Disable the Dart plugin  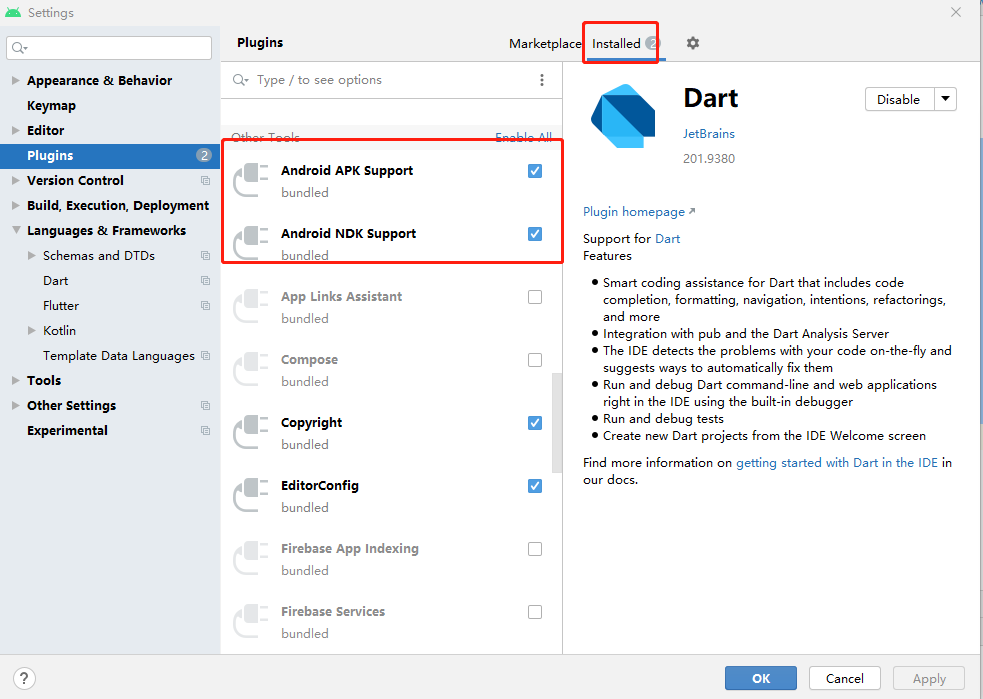click(x=899, y=99)
